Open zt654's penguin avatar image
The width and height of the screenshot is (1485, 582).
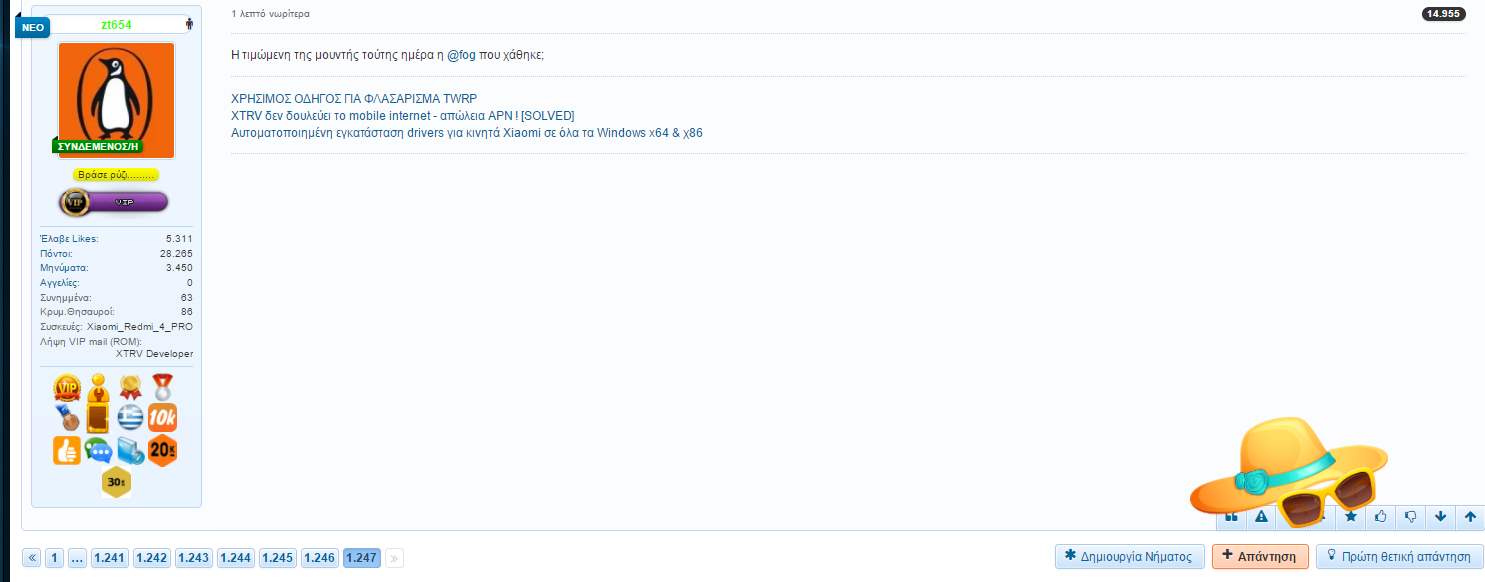click(116, 99)
